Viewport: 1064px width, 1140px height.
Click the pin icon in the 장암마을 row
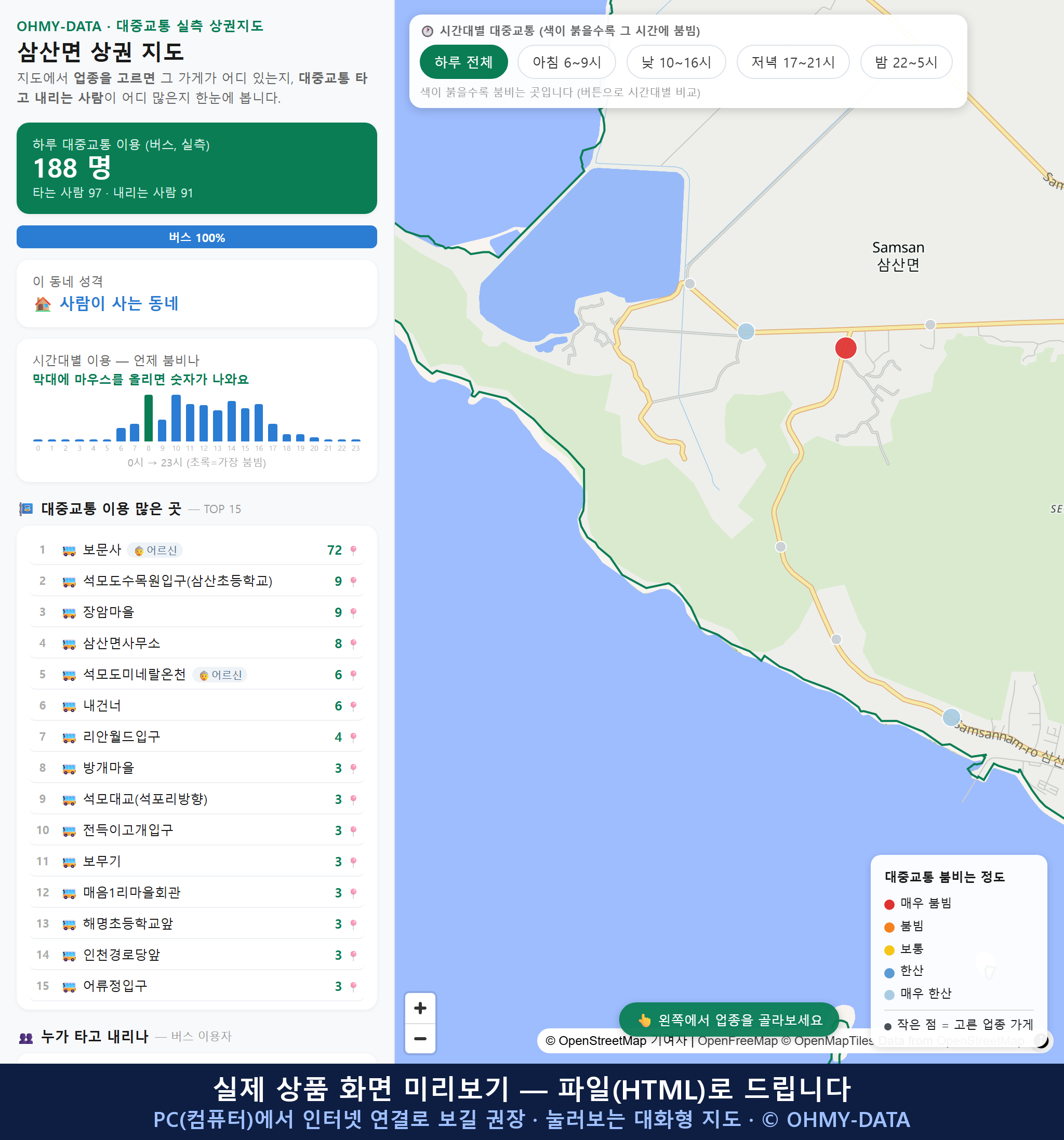click(353, 612)
